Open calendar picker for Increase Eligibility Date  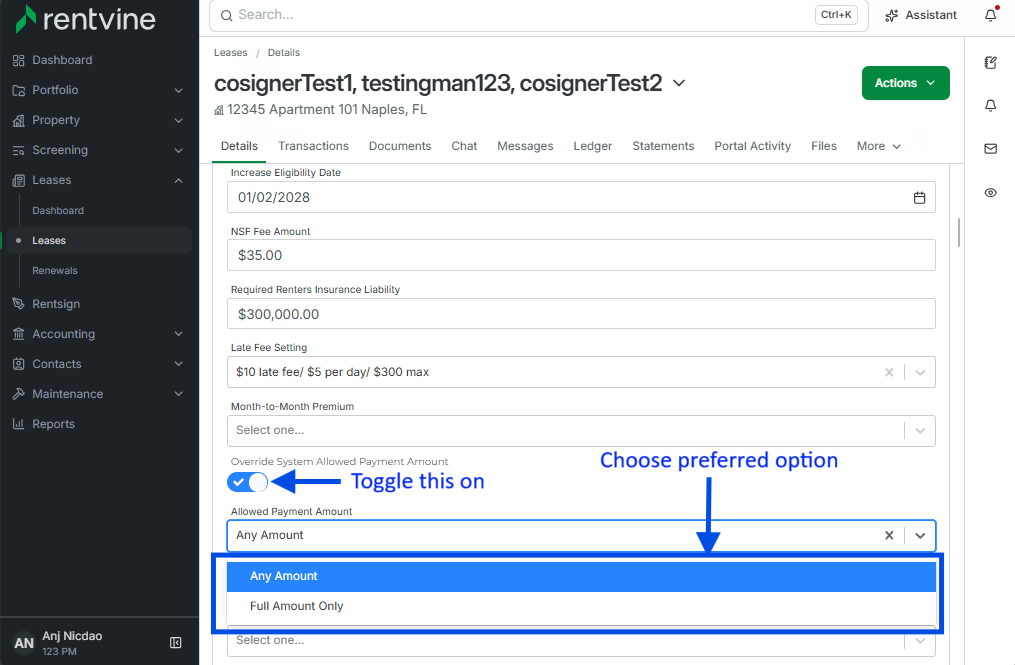(919, 197)
